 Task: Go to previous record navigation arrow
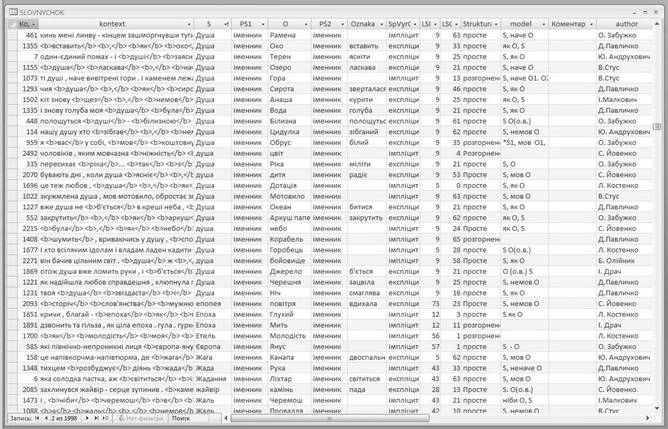46,418
